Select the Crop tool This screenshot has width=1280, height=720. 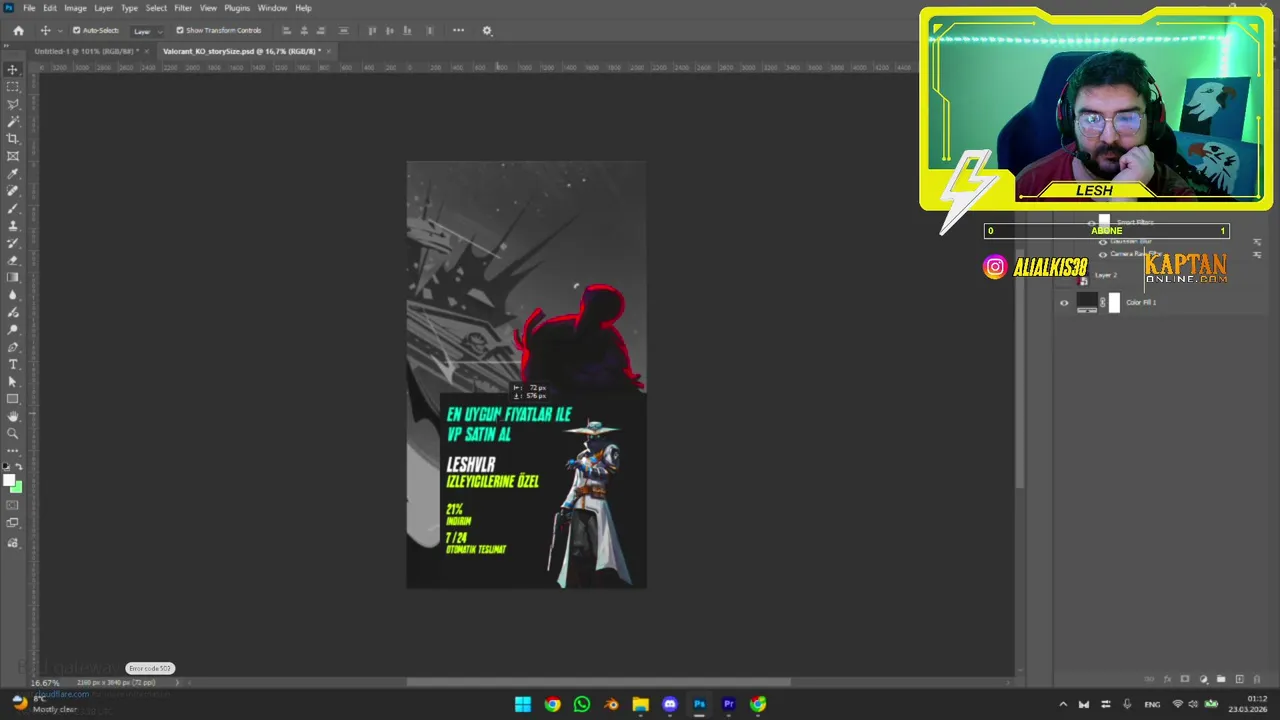[x=13, y=139]
